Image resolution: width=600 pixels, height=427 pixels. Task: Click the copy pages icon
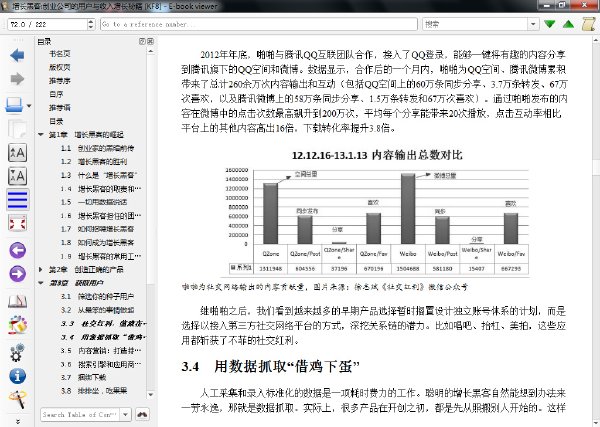(x=17, y=129)
